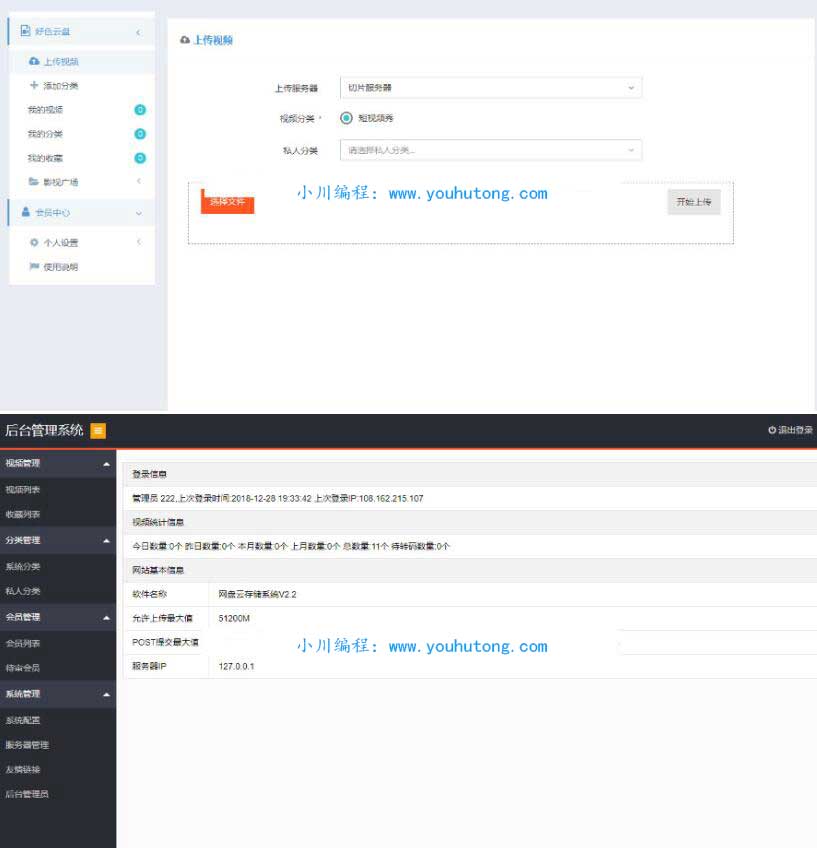Click the gear icon beside 个人设置
Image resolution: width=817 pixels, height=848 pixels.
34,242
